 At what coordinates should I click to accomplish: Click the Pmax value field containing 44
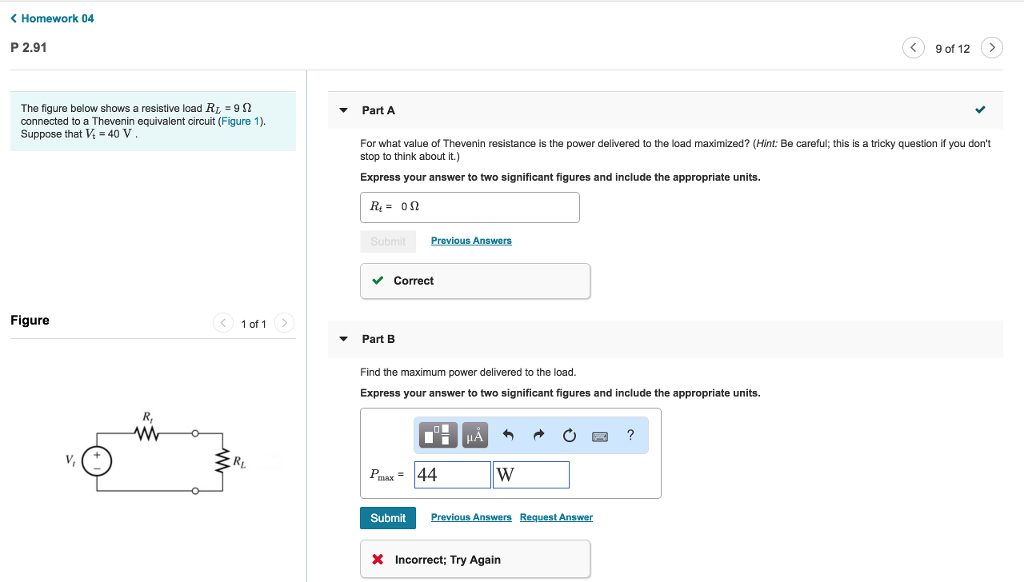pos(452,475)
